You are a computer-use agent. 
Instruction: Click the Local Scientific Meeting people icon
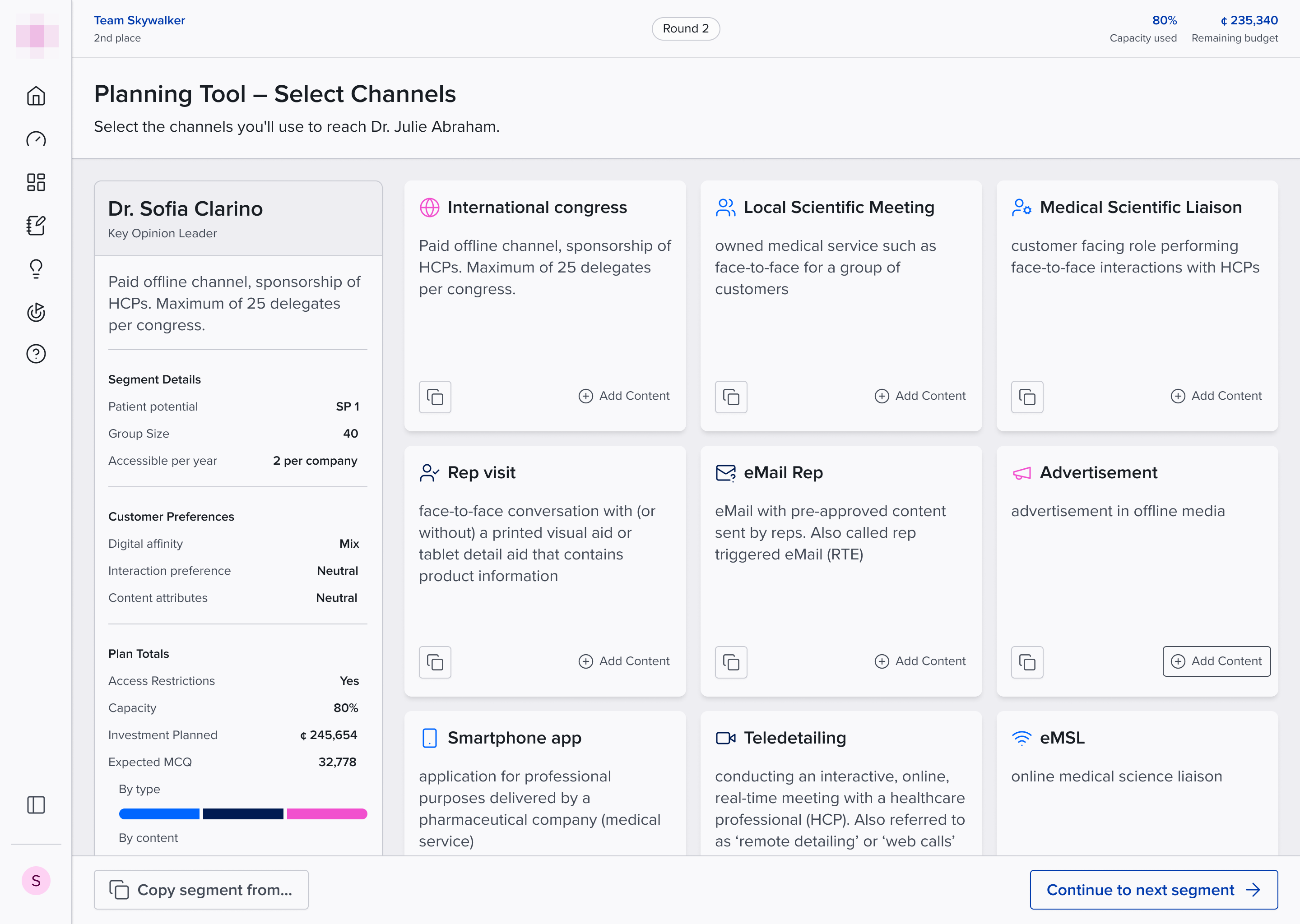click(x=725, y=207)
